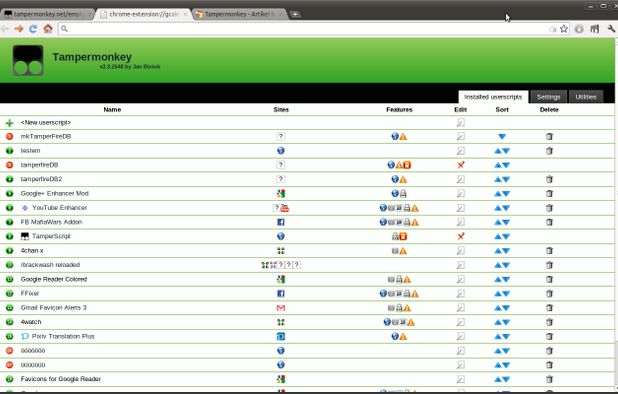
Task: Delete the YouTube Enhancer script
Action: click(x=549, y=208)
